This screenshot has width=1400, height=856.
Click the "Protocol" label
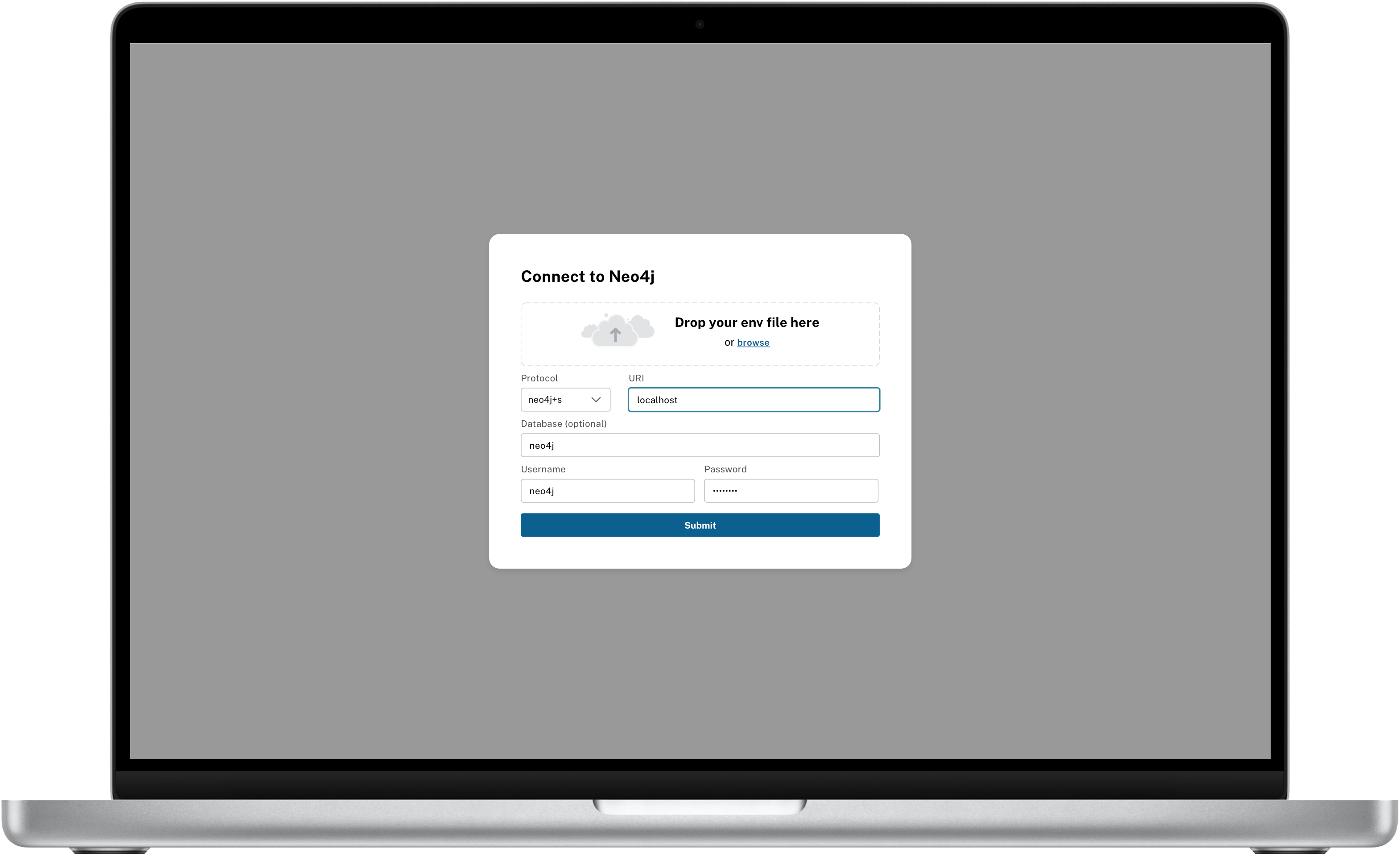(x=539, y=378)
